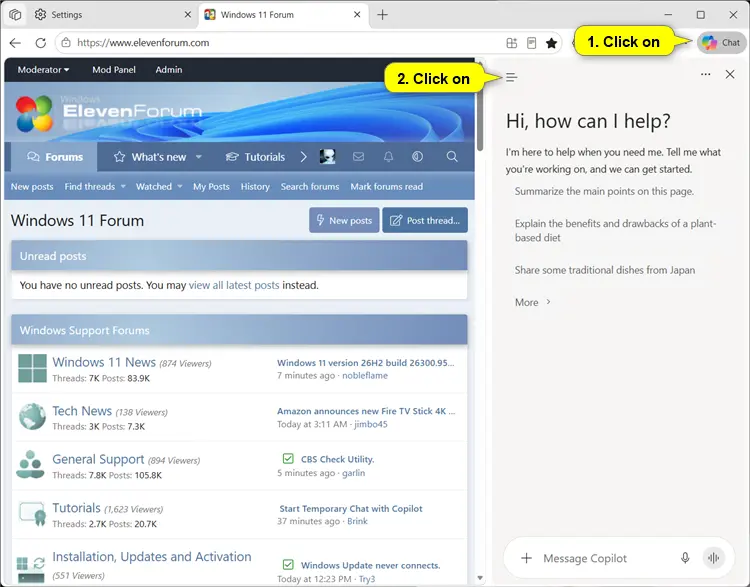
Task: Open the What's new navigation tab
Action: 150,157
